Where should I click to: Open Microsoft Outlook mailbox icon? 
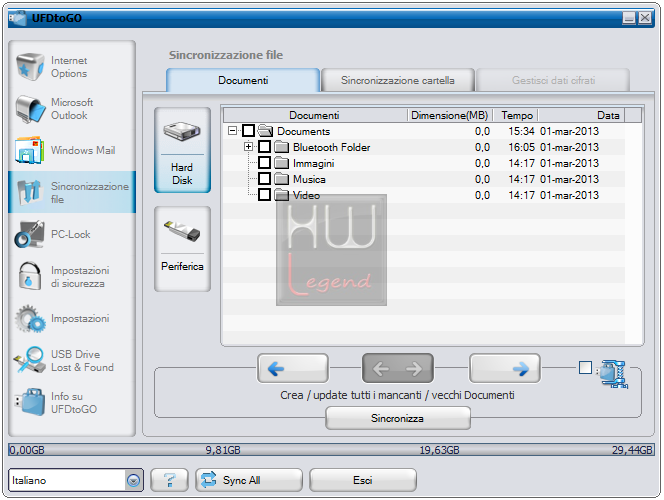(x=30, y=109)
